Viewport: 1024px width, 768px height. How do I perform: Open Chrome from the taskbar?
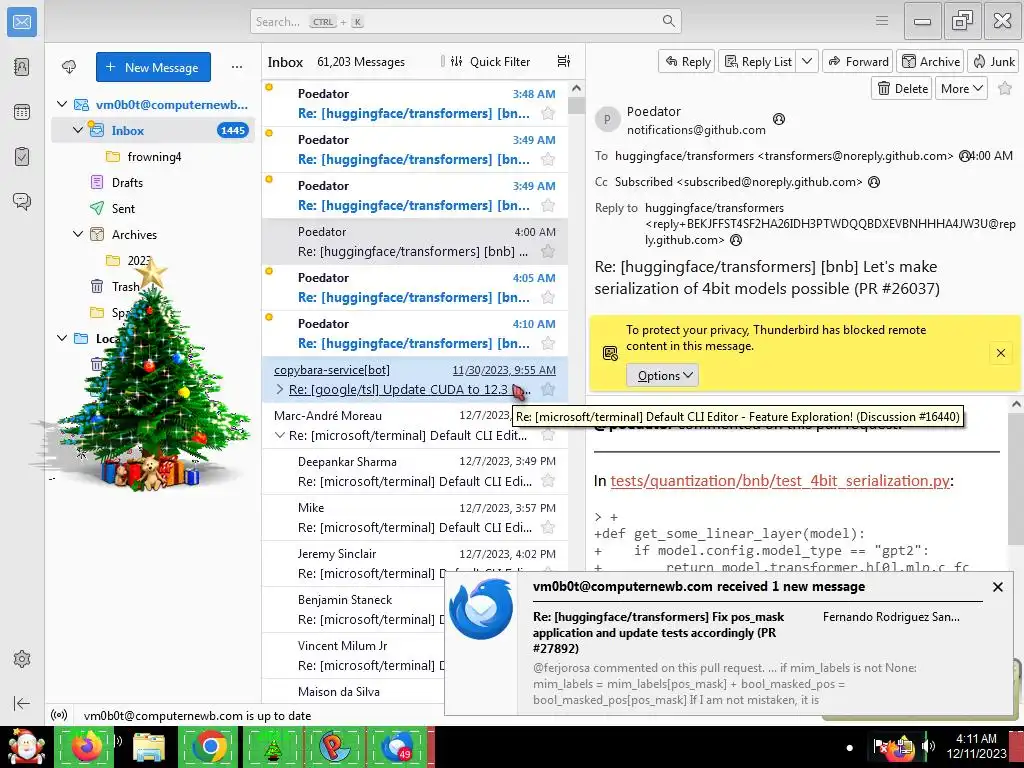(210, 747)
